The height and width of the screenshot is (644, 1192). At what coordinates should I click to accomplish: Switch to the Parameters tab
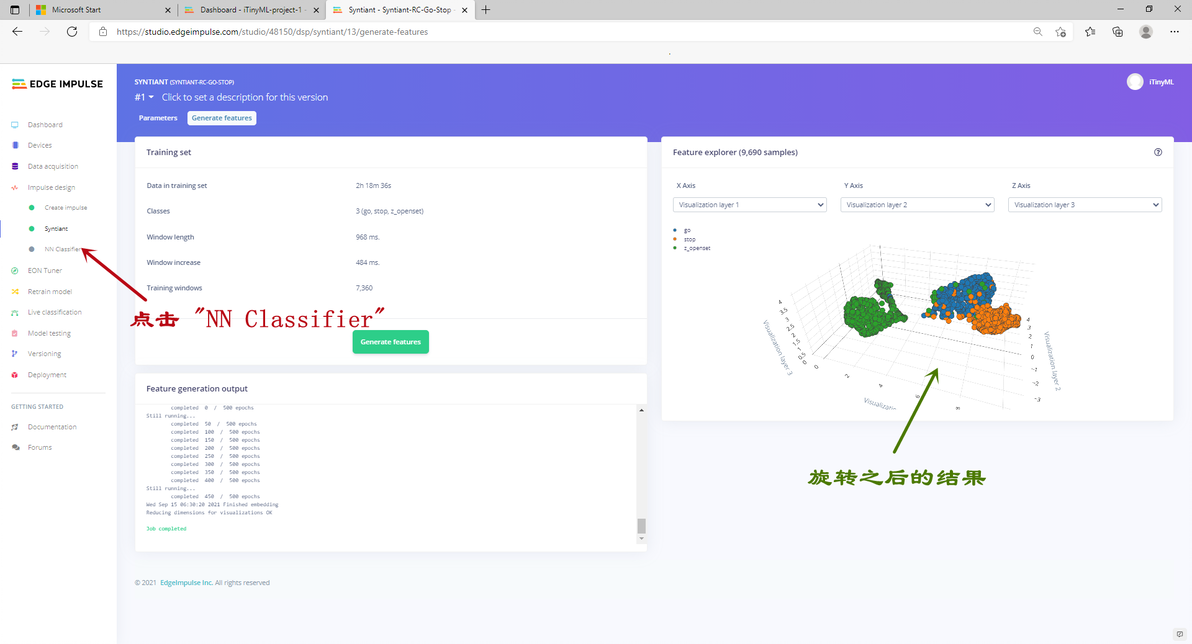[158, 118]
